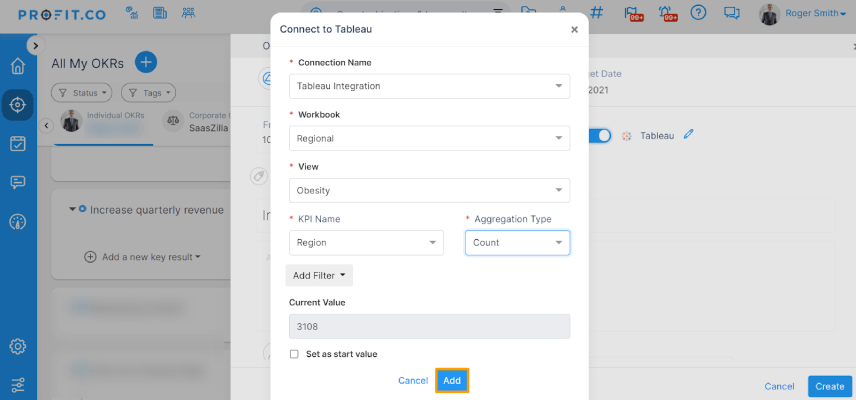Click the Increase quarterly revenue objective title
The image size is (856, 400).
point(157,210)
